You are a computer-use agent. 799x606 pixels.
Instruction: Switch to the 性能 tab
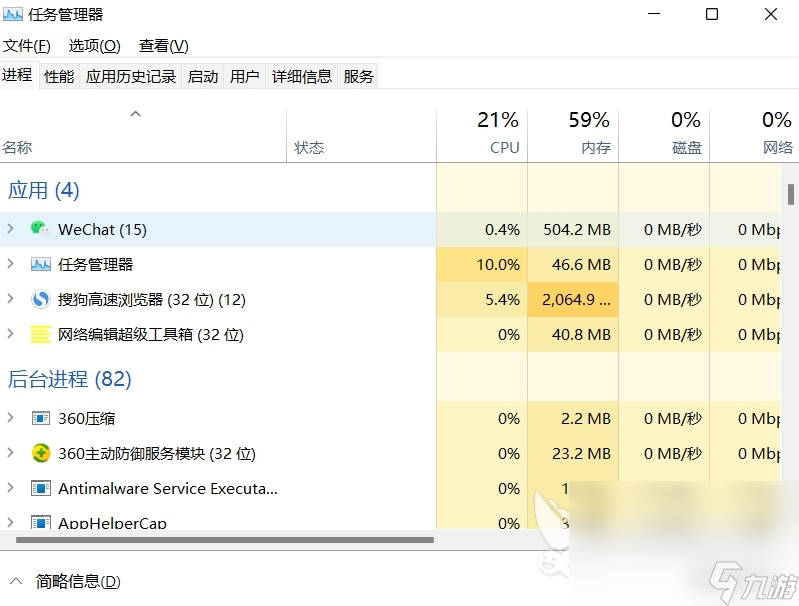59,76
